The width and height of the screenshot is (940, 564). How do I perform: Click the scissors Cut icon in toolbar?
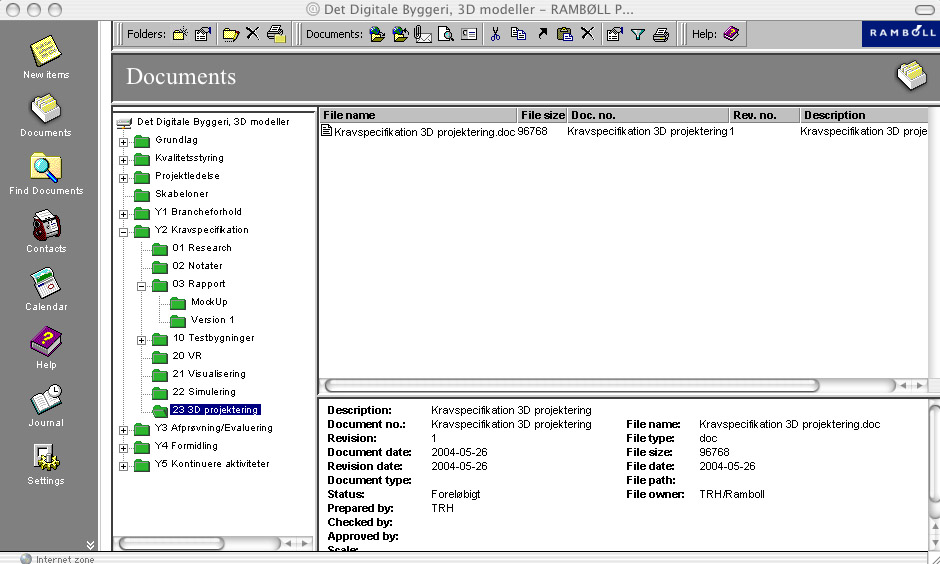click(x=495, y=34)
